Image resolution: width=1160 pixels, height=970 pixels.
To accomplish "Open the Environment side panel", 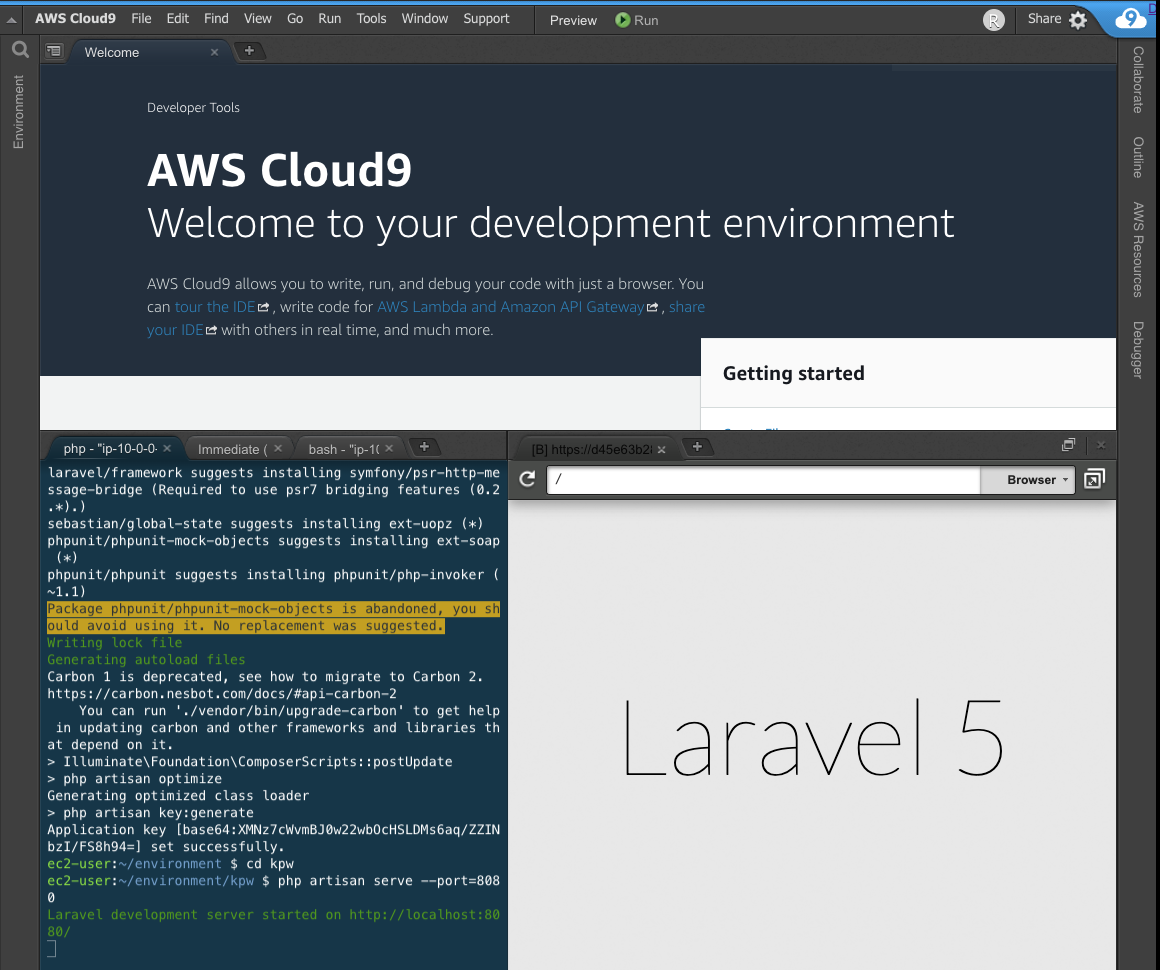I will pyautogui.click(x=19, y=112).
